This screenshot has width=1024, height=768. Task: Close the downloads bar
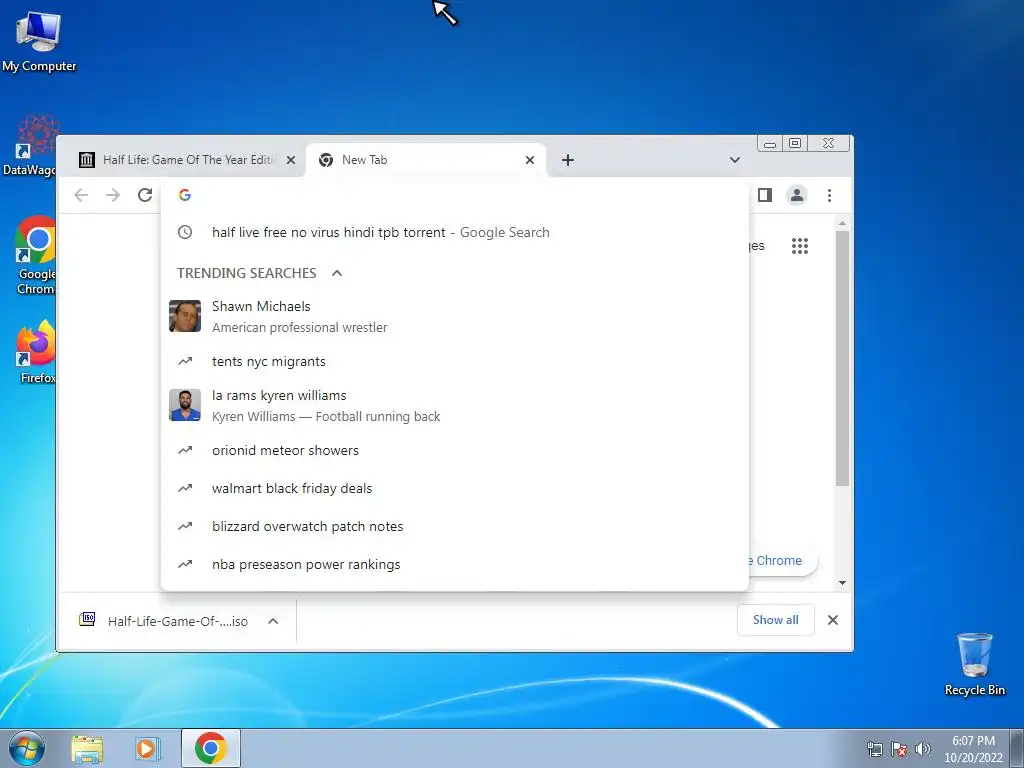tap(833, 620)
